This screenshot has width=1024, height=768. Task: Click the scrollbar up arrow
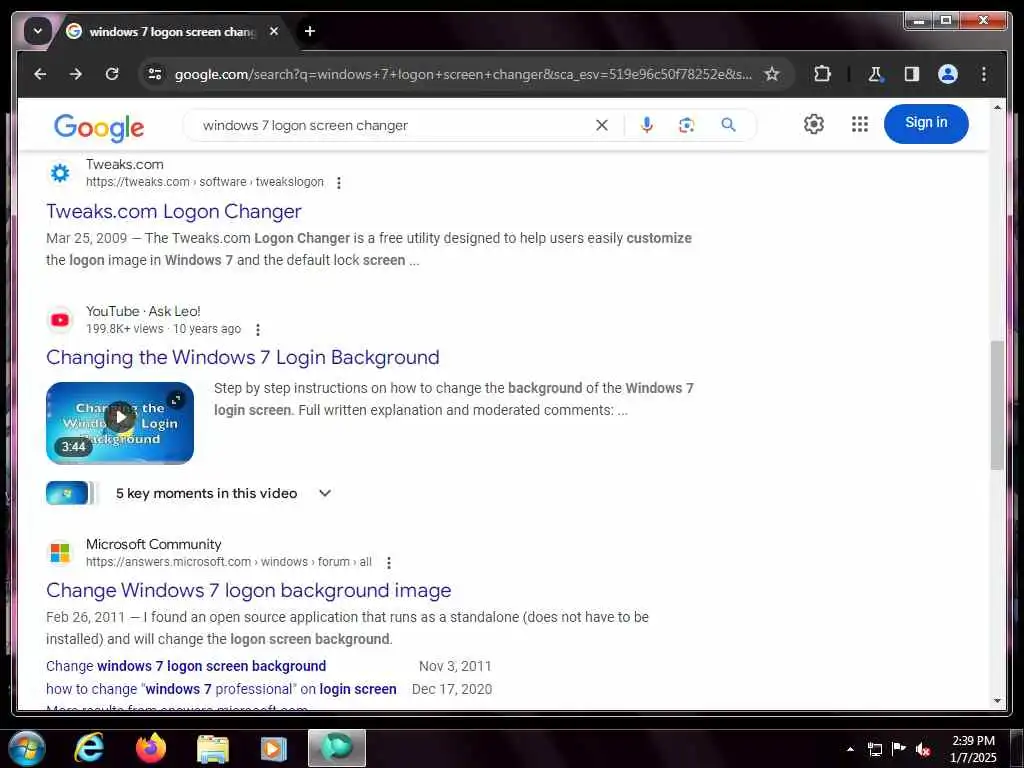click(x=997, y=107)
